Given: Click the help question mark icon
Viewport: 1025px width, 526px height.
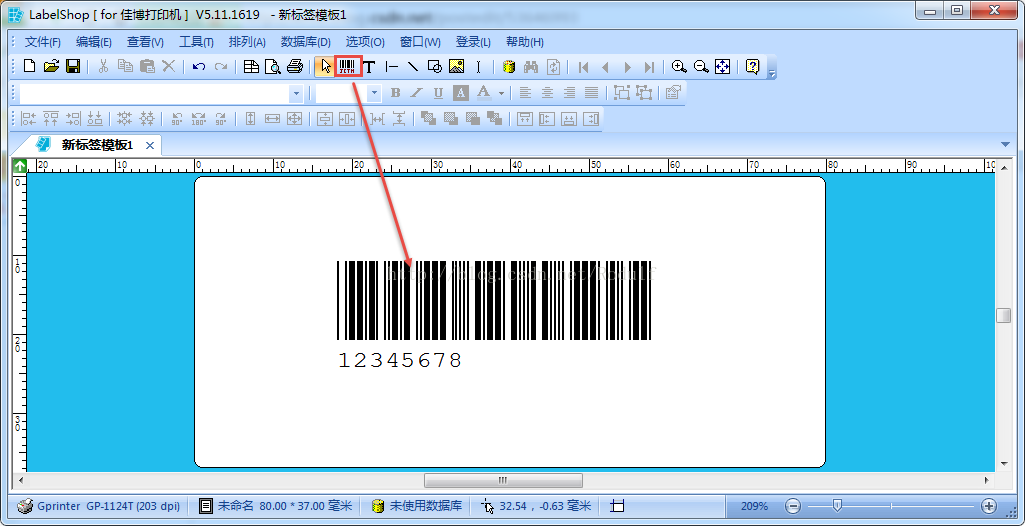Looking at the screenshot, I should 752,66.
